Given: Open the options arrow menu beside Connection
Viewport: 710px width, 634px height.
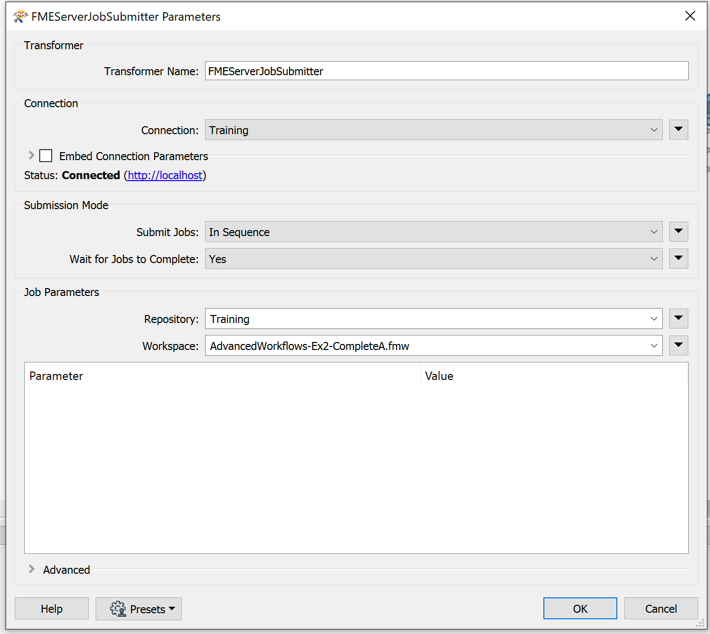Looking at the screenshot, I should click(x=678, y=130).
